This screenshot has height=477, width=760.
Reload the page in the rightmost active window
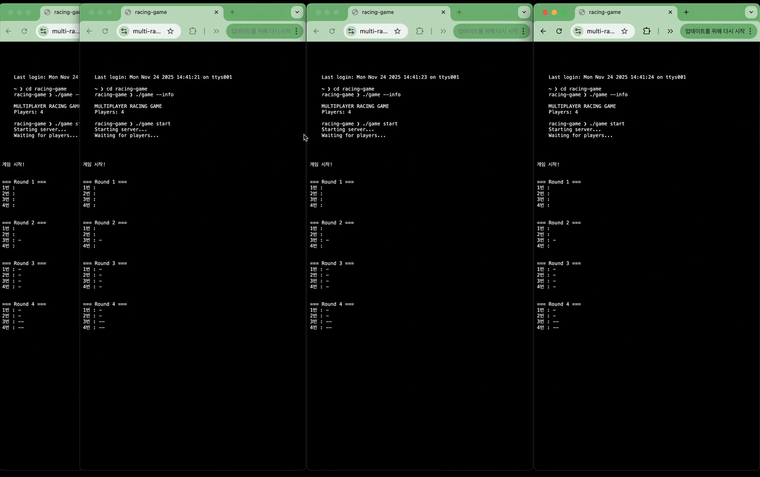pos(559,31)
